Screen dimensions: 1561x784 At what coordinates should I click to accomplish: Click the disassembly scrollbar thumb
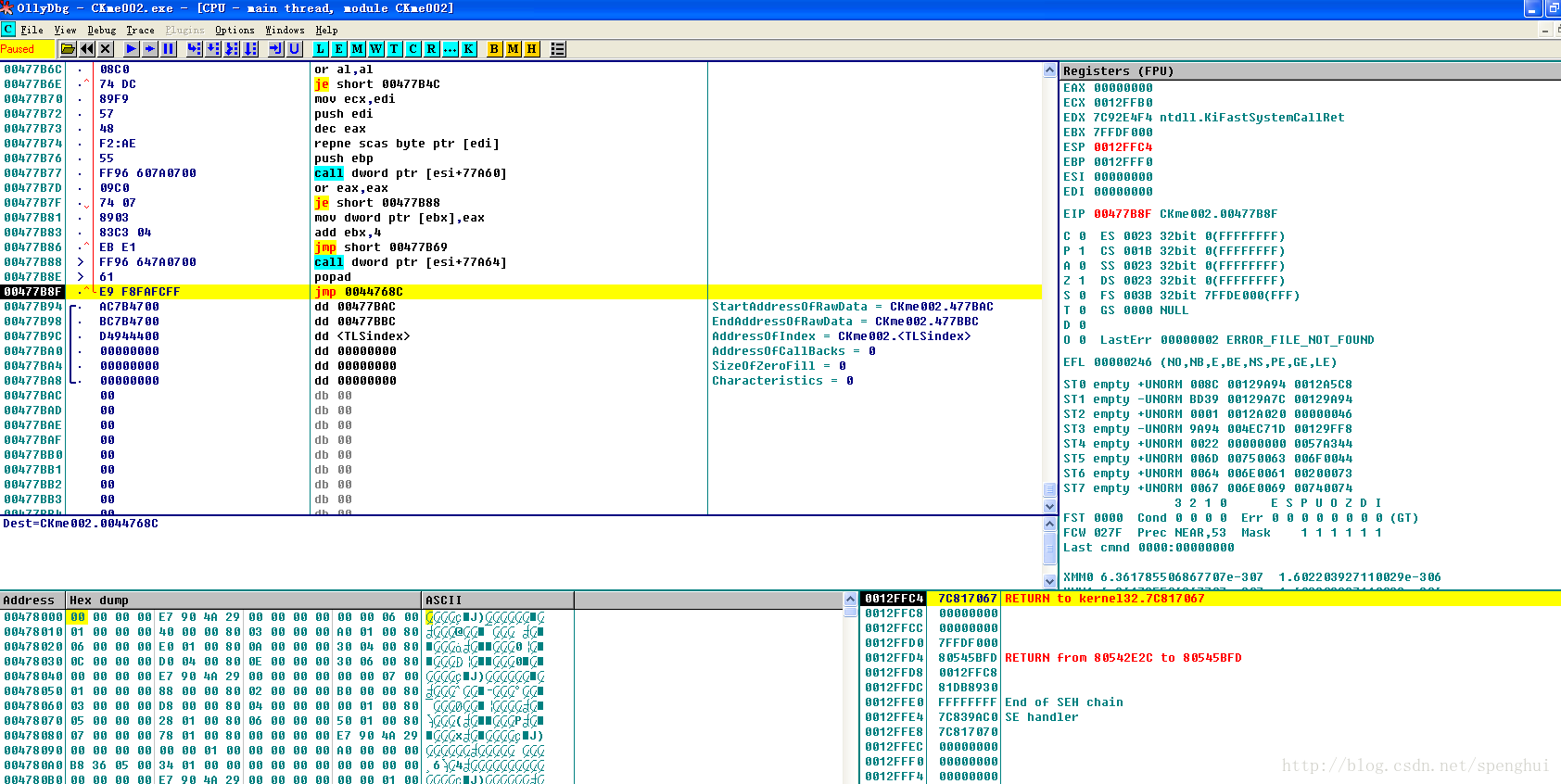point(1049,490)
